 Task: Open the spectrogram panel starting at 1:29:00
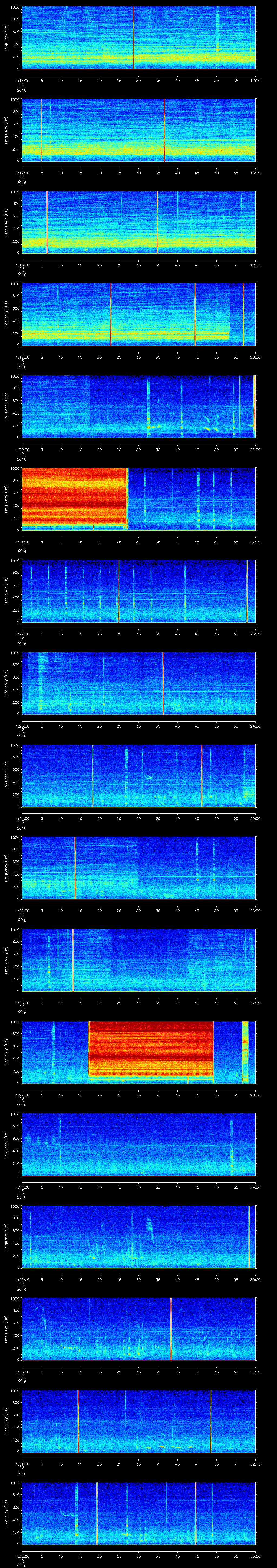pyautogui.click(x=138, y=1237)
